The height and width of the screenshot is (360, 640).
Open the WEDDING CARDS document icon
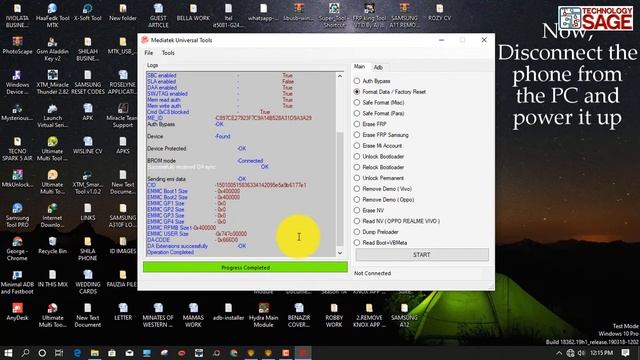pyautogui.click(x=87, y=282)
